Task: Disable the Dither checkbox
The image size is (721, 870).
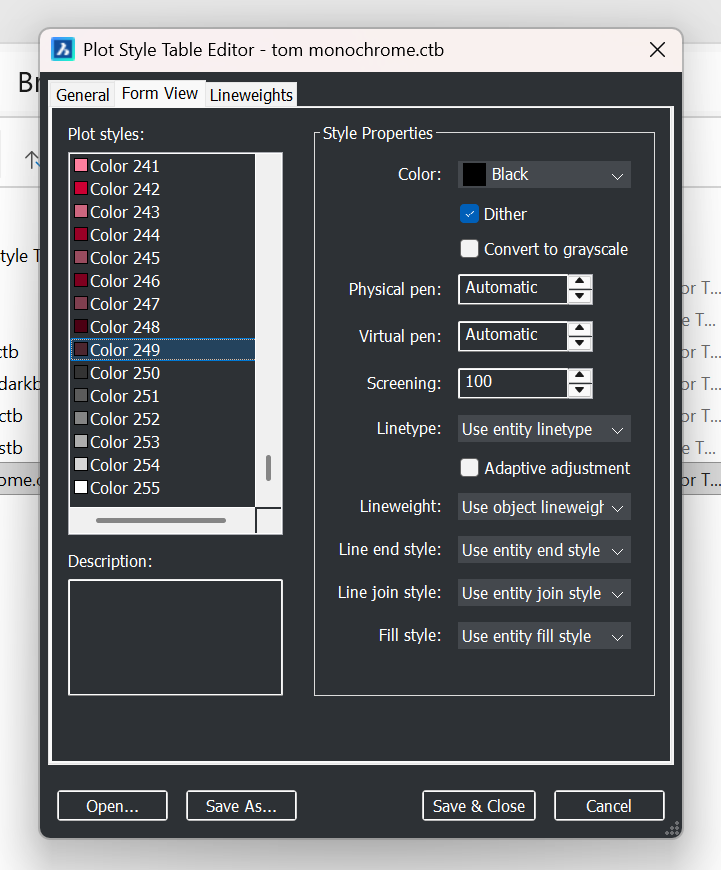Action: 469,214
